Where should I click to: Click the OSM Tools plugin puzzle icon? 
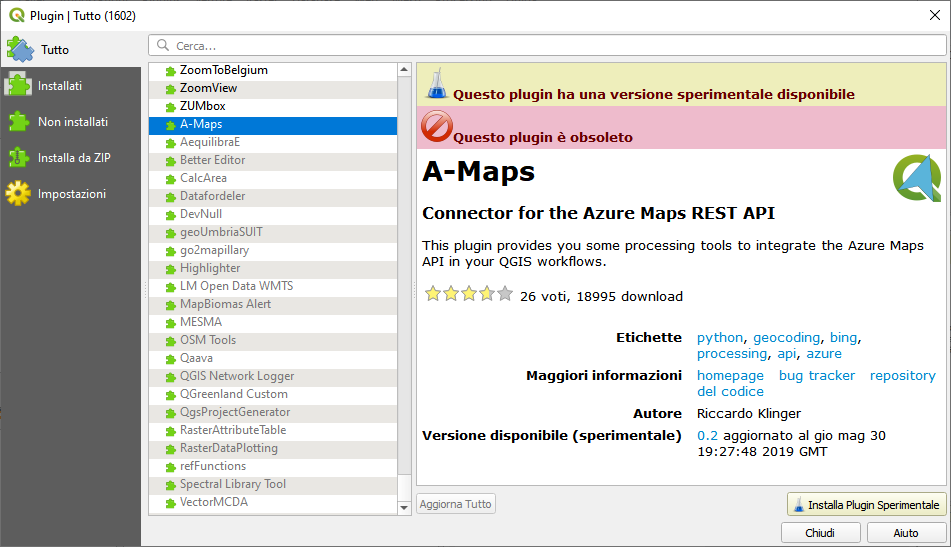(x=171, y=341)
